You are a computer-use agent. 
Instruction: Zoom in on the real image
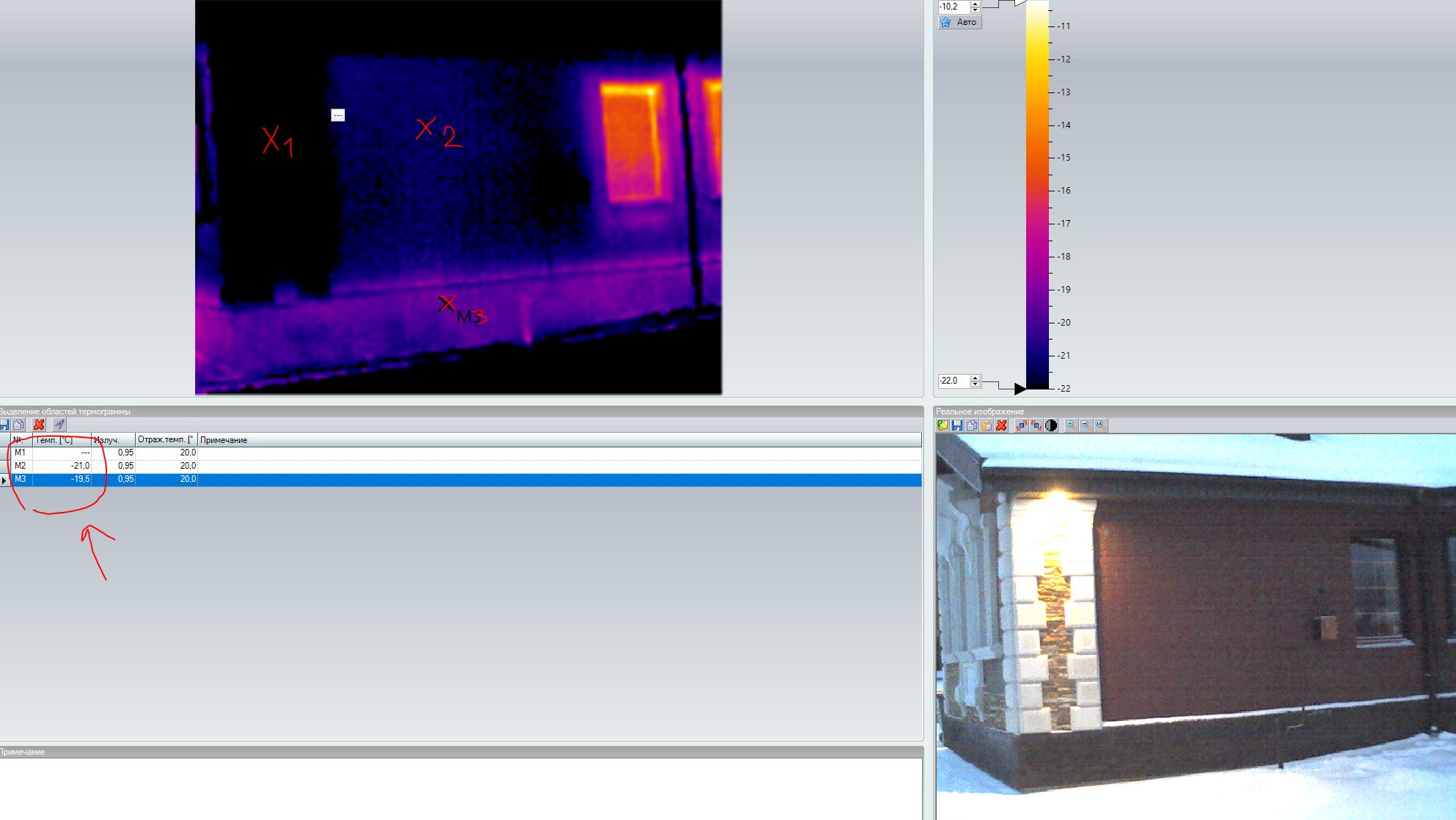click(x=1072, y=425)
